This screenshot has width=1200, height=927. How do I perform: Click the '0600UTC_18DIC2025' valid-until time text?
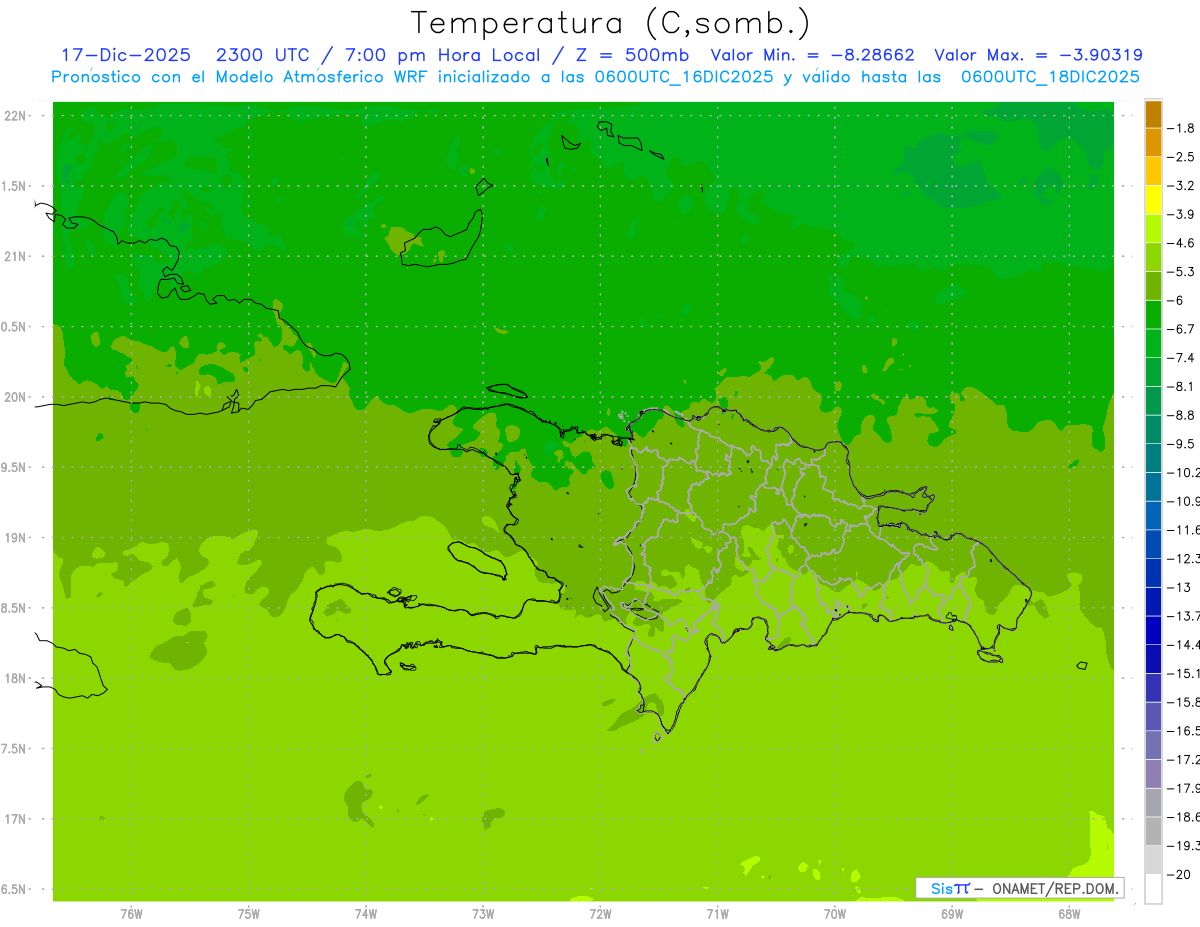point(1051,77)
